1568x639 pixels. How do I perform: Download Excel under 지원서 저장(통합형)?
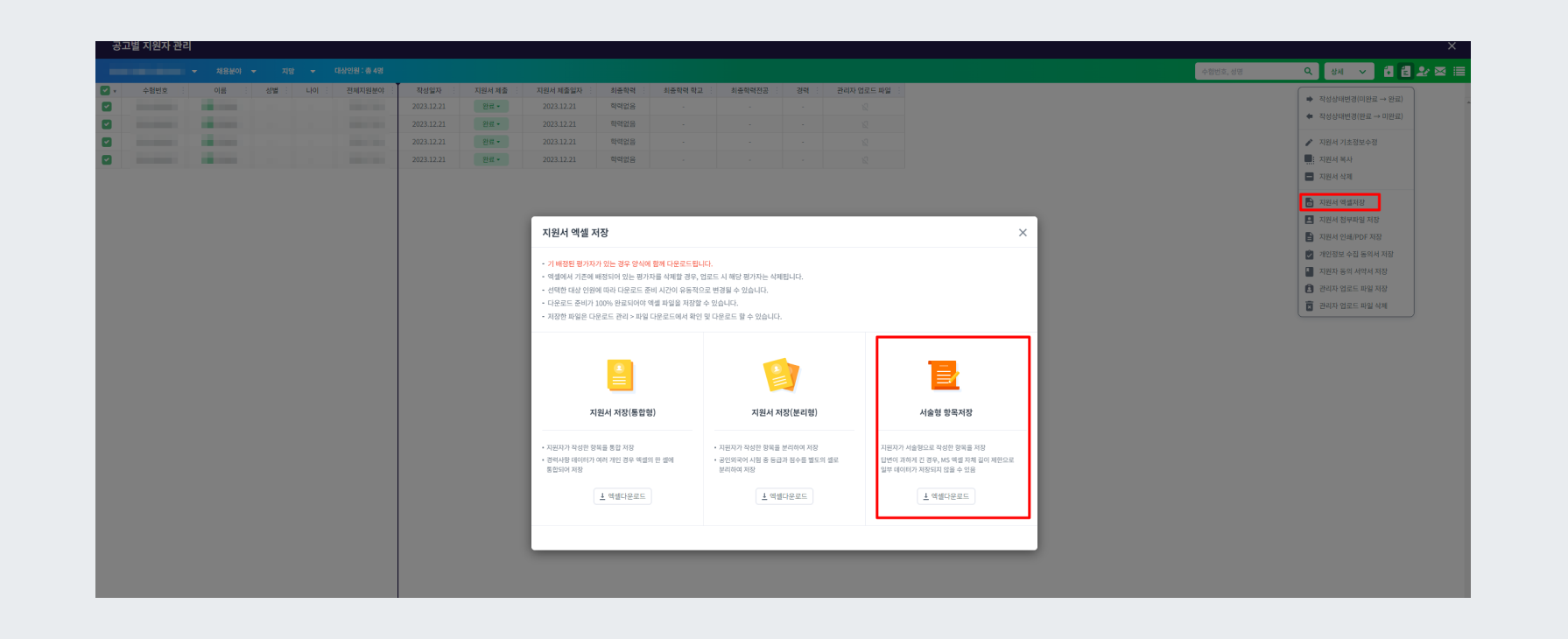(x=622, y=496)
